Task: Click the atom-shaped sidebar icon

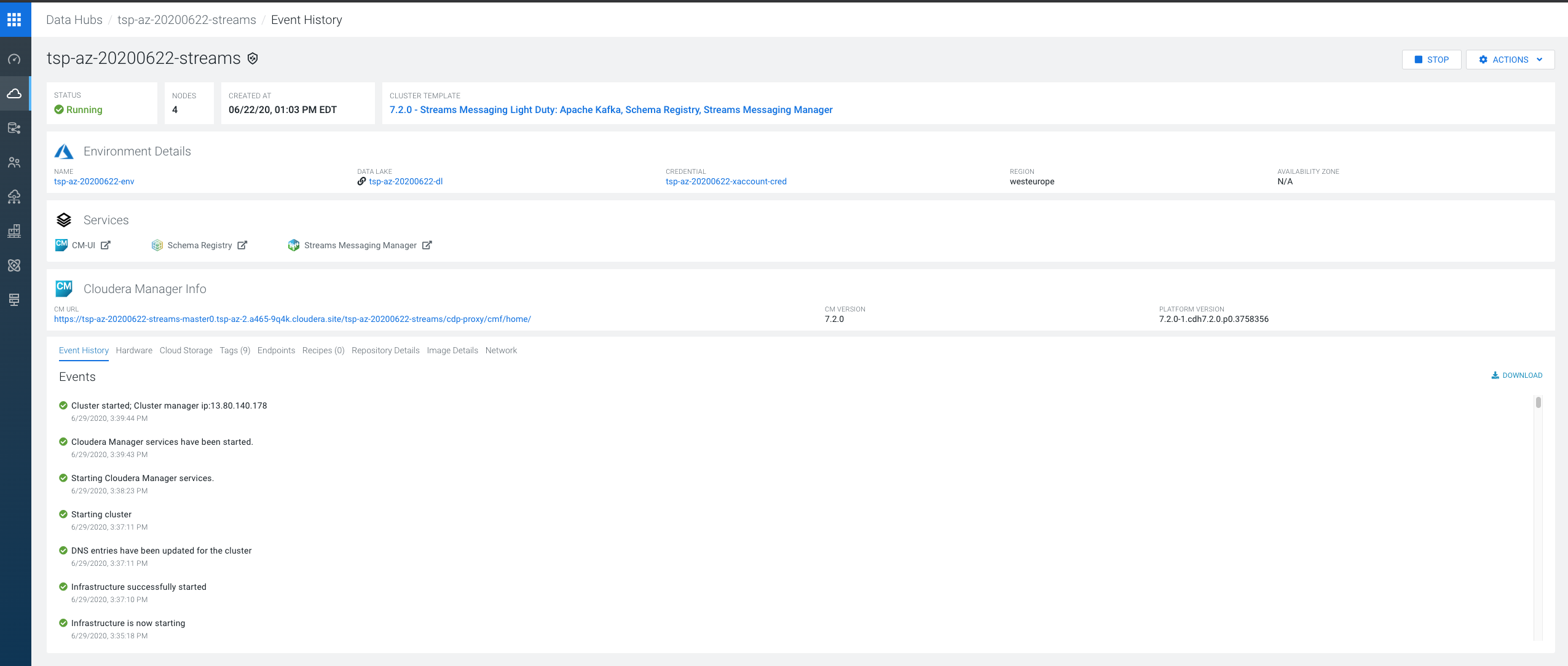Action: tap(14, 265)
